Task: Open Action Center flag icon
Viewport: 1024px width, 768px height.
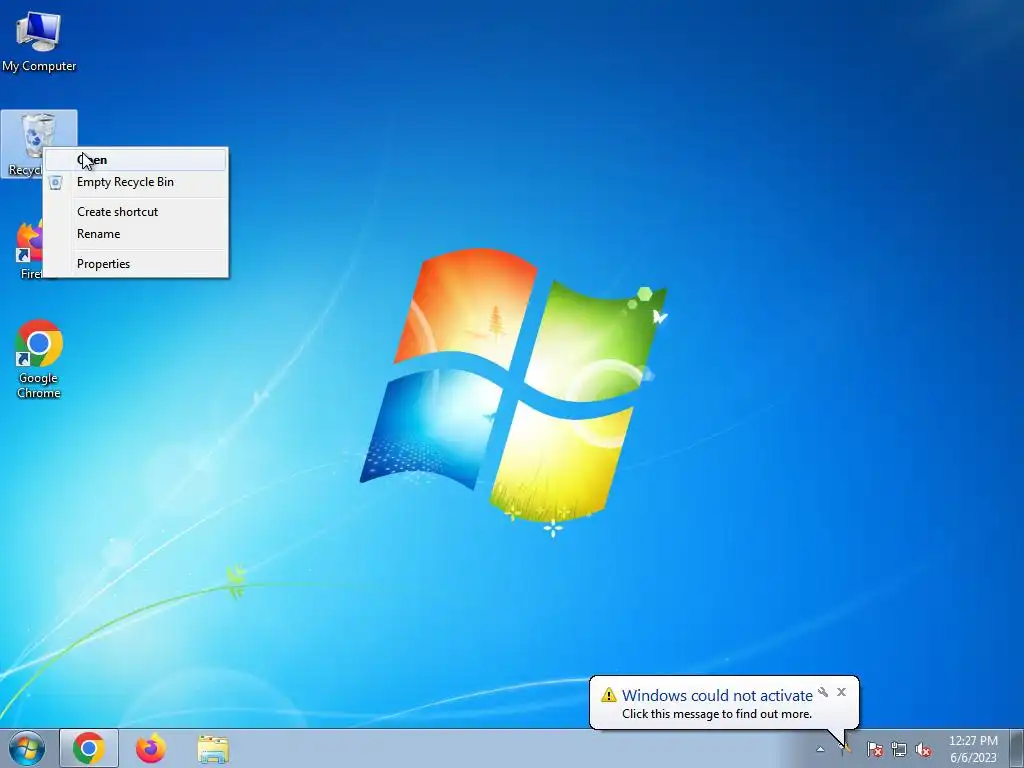Action: (x=875, y=749)
